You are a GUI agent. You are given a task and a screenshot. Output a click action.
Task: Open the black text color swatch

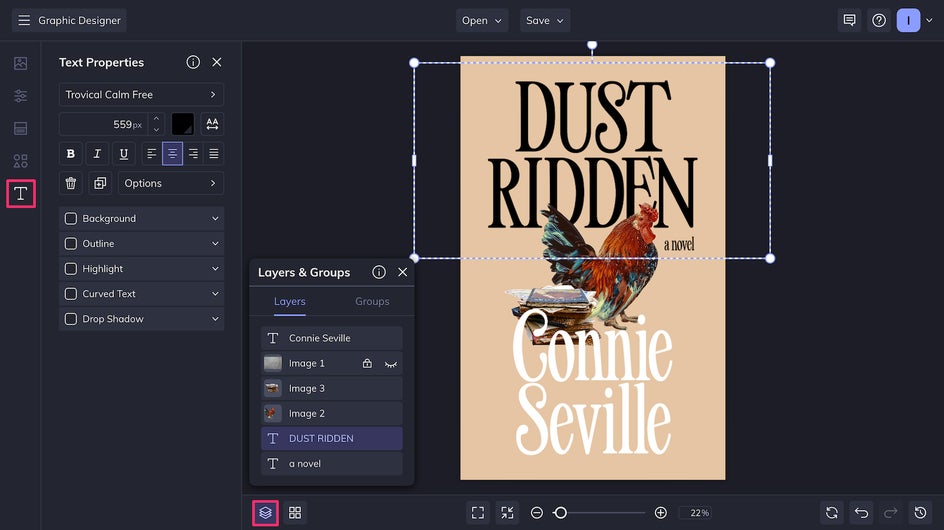tap(183, 124)
